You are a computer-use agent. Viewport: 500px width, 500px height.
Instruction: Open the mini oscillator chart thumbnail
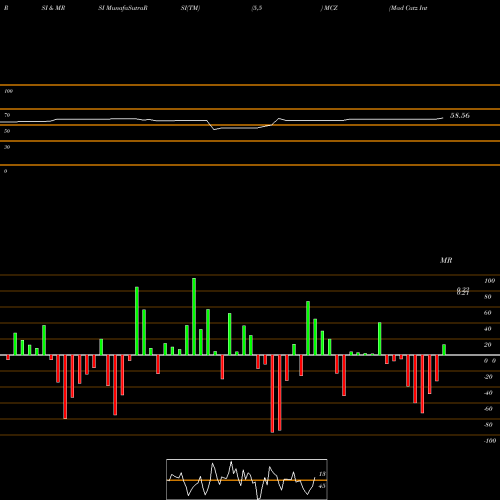(247, 479)
